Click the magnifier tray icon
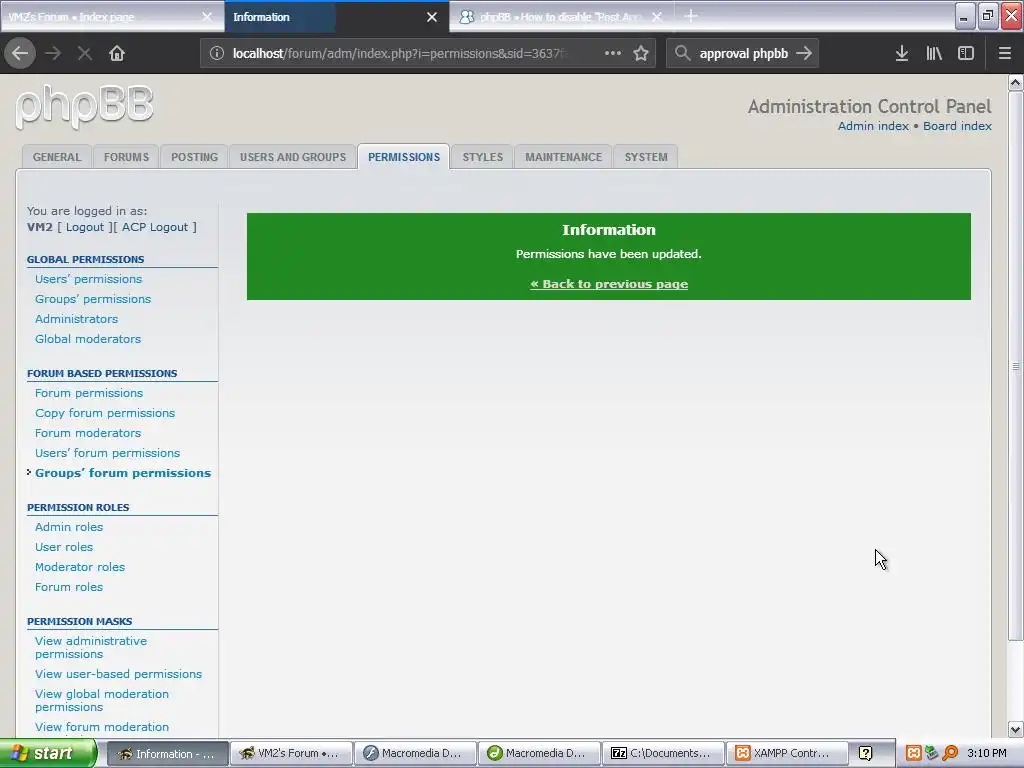 (x=950, y=753)
